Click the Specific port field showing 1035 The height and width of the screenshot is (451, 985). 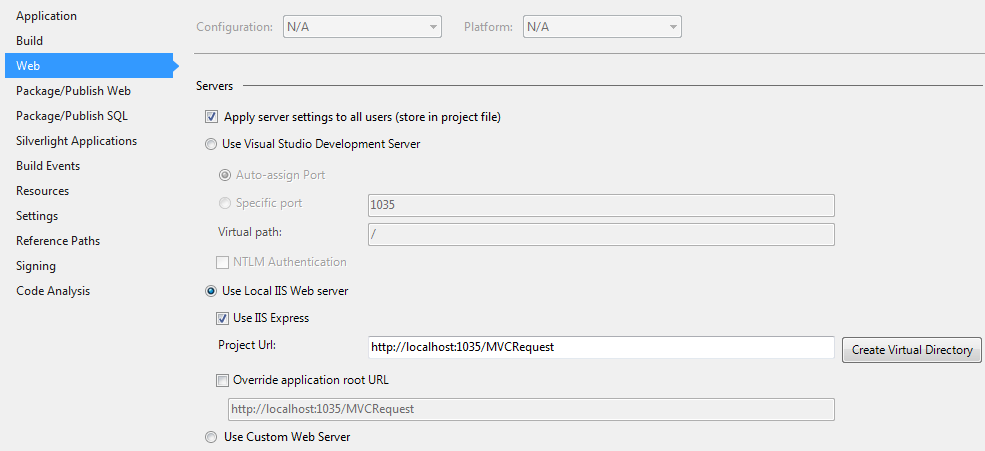(601, 205)
